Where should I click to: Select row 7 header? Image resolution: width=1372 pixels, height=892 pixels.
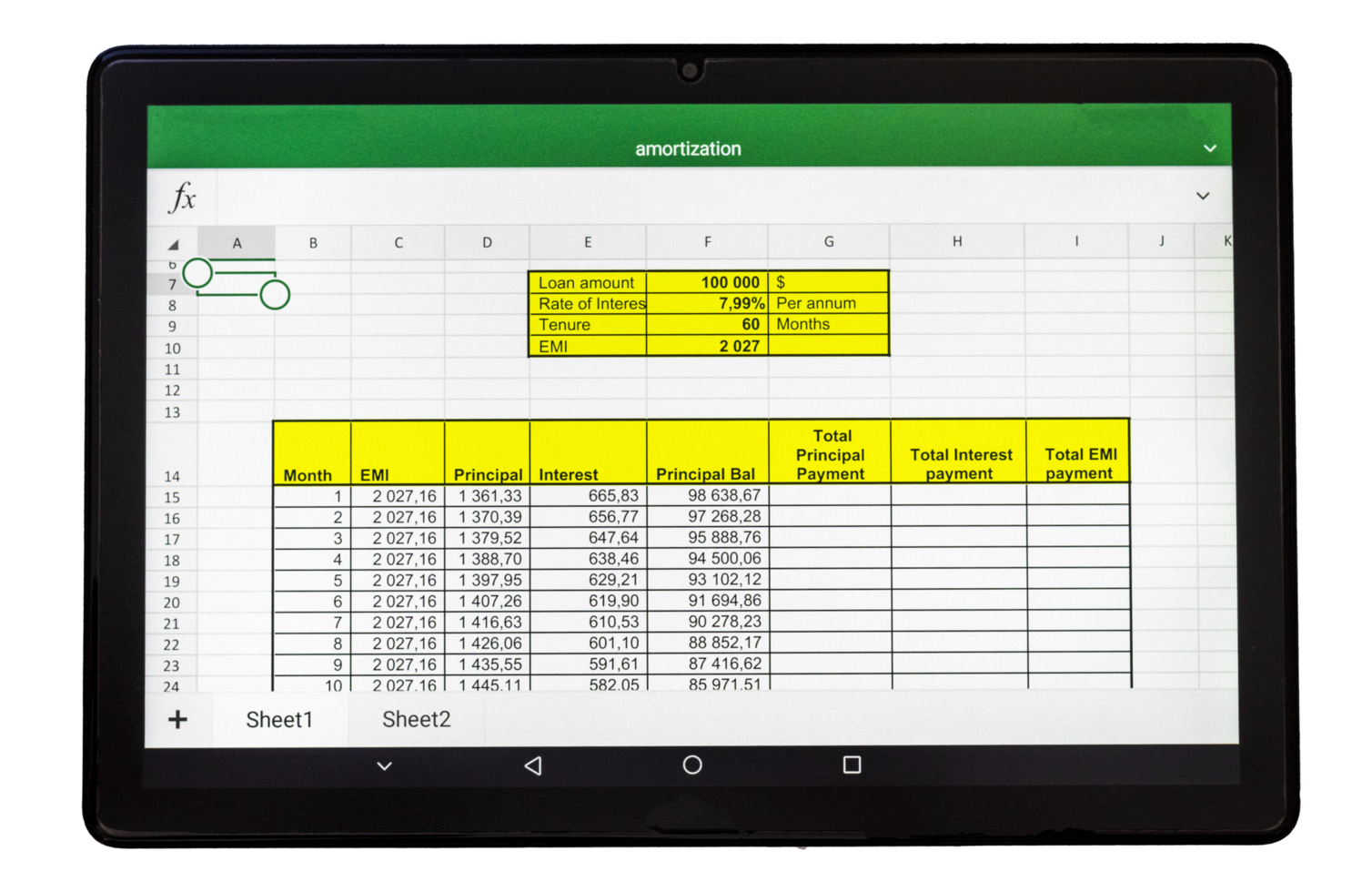coord(172,285)
